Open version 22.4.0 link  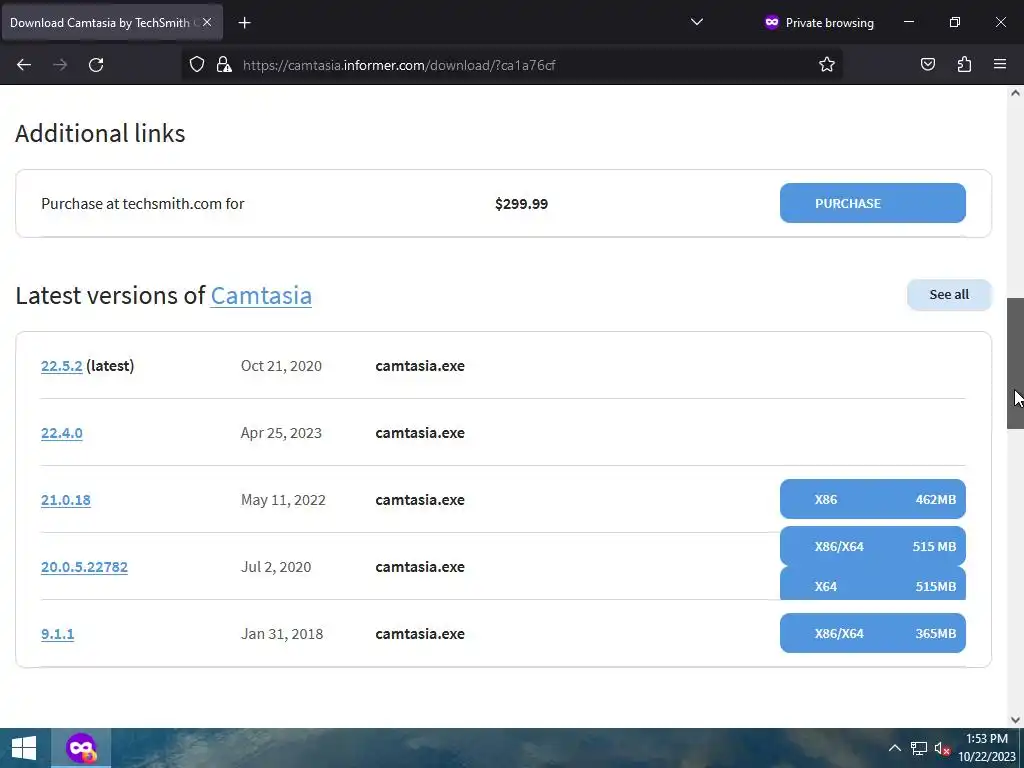[61, 433]
